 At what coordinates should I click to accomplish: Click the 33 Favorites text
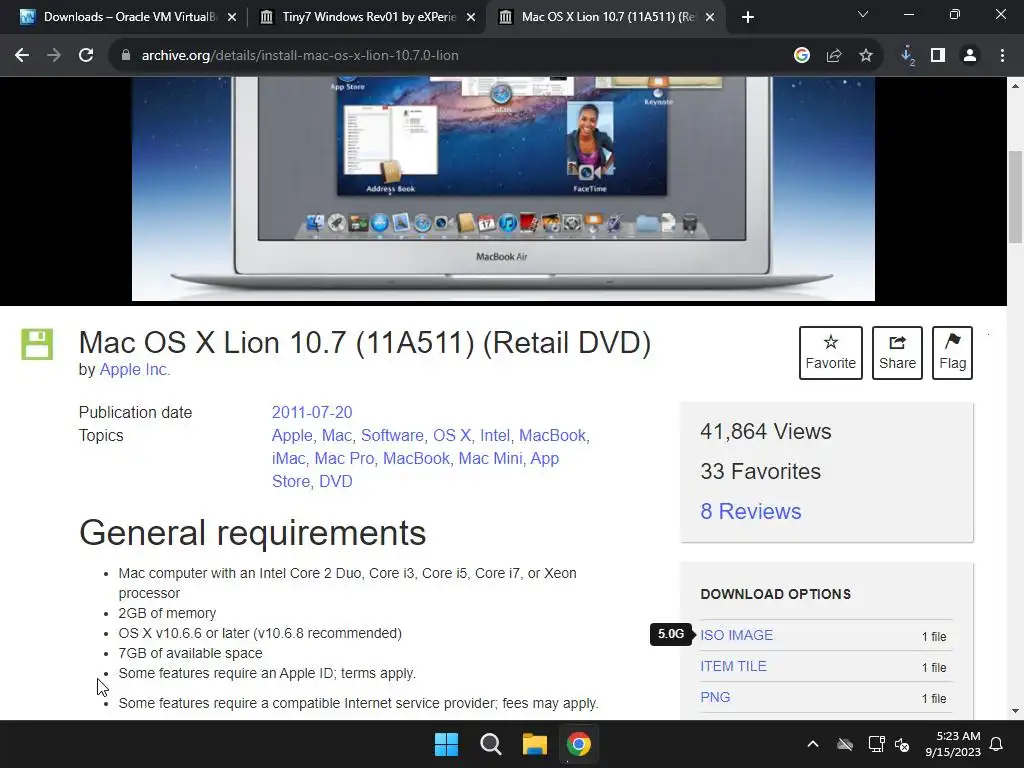[760, 472]
